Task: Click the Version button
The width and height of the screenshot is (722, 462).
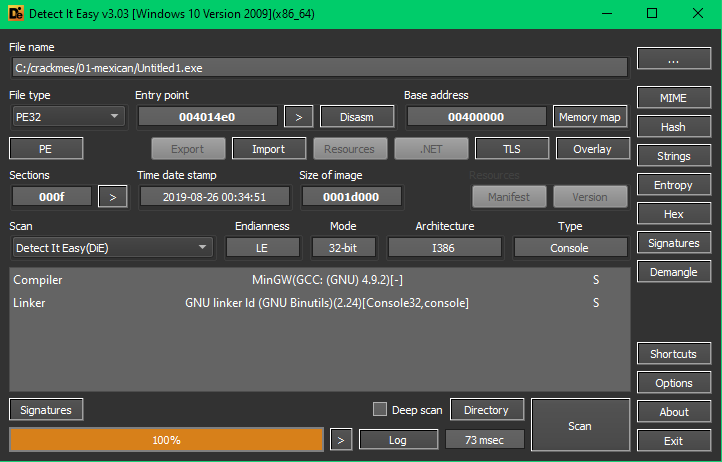Action: coord(590,197)
